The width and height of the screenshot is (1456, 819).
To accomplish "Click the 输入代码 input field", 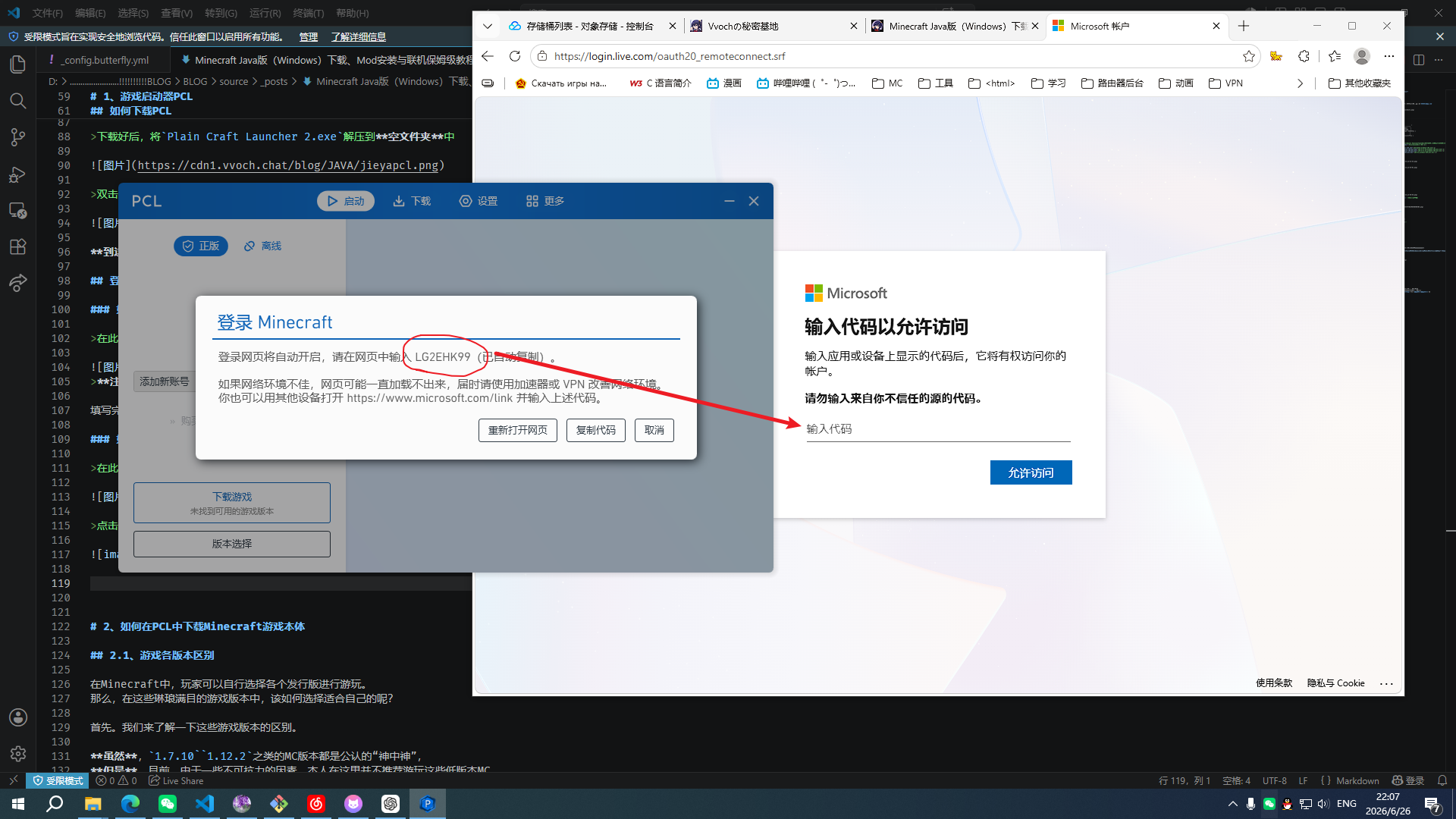I will tap(938, 429).
